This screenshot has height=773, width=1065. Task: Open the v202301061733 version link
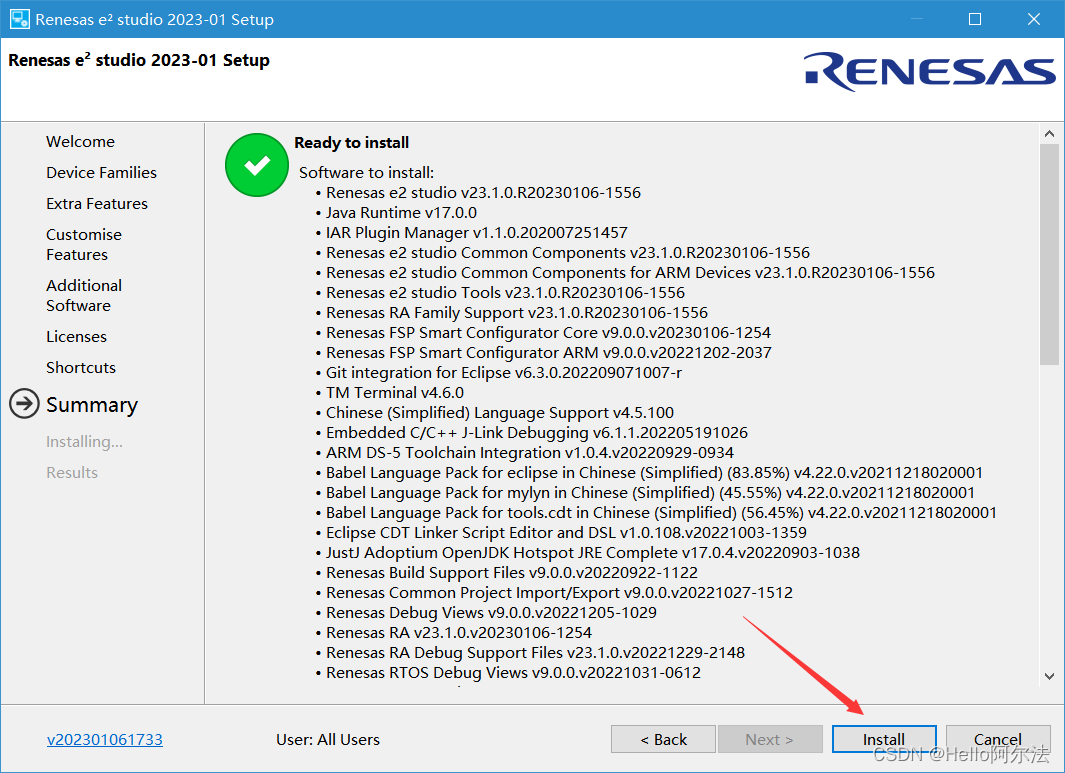tap(105, 740)
